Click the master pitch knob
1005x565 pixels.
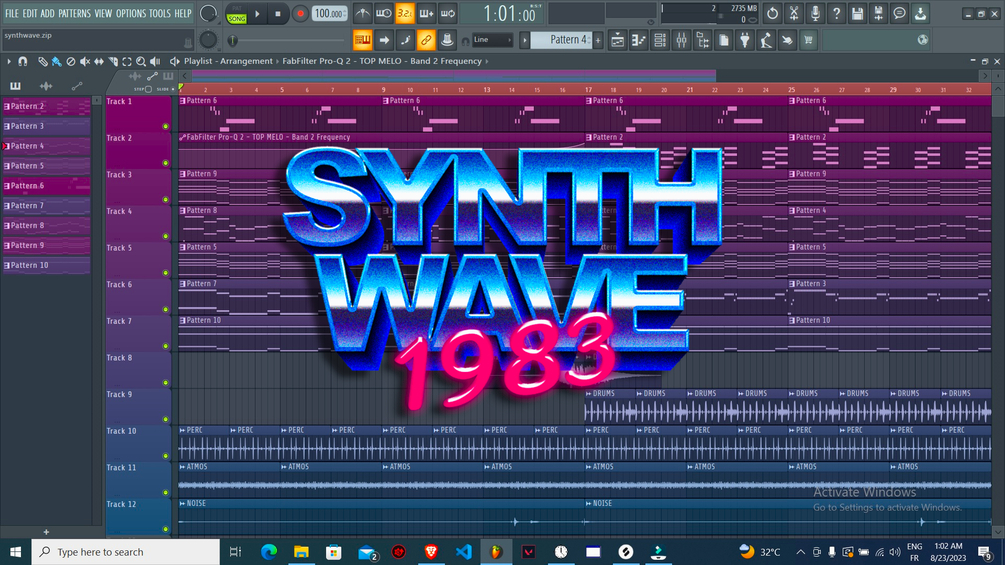pos(208,40)
